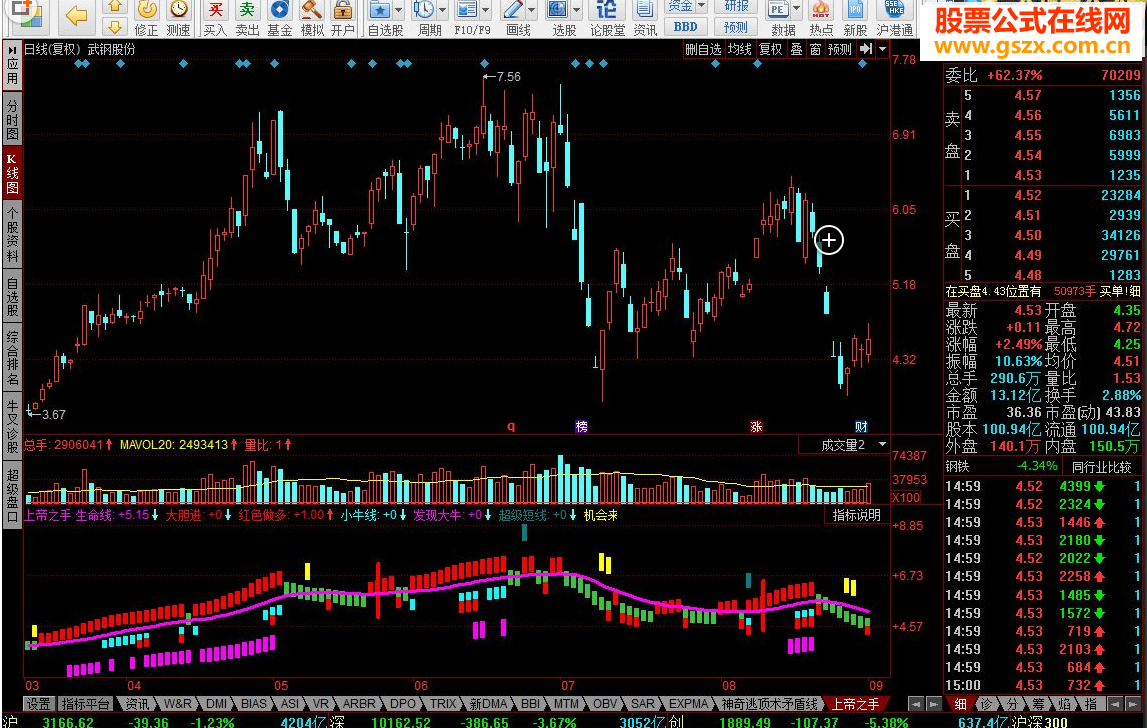Click the 研报 research report button
Screen dimensions: 1147x728
[x=736, y=7]
